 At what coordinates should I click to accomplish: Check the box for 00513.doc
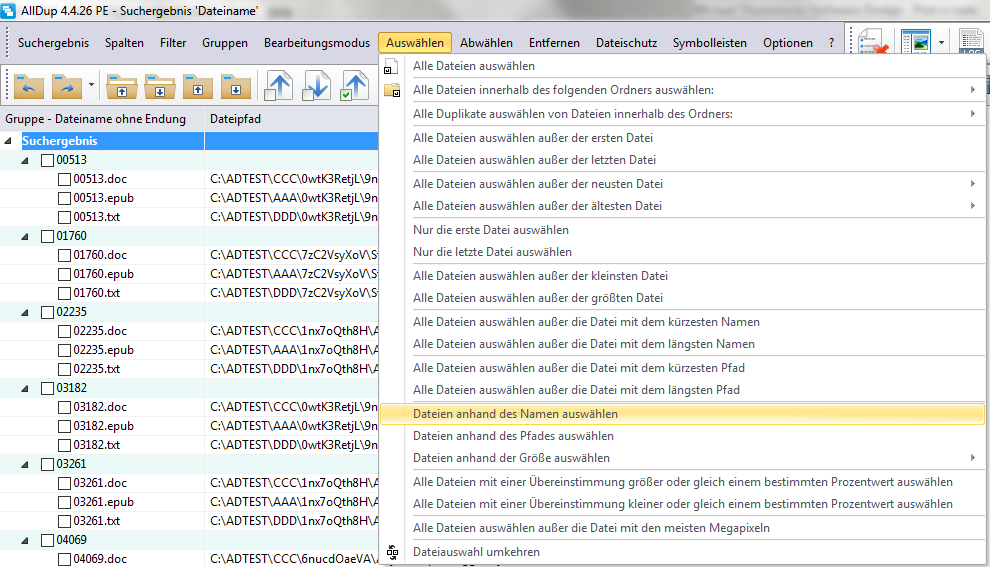[64, 180]
